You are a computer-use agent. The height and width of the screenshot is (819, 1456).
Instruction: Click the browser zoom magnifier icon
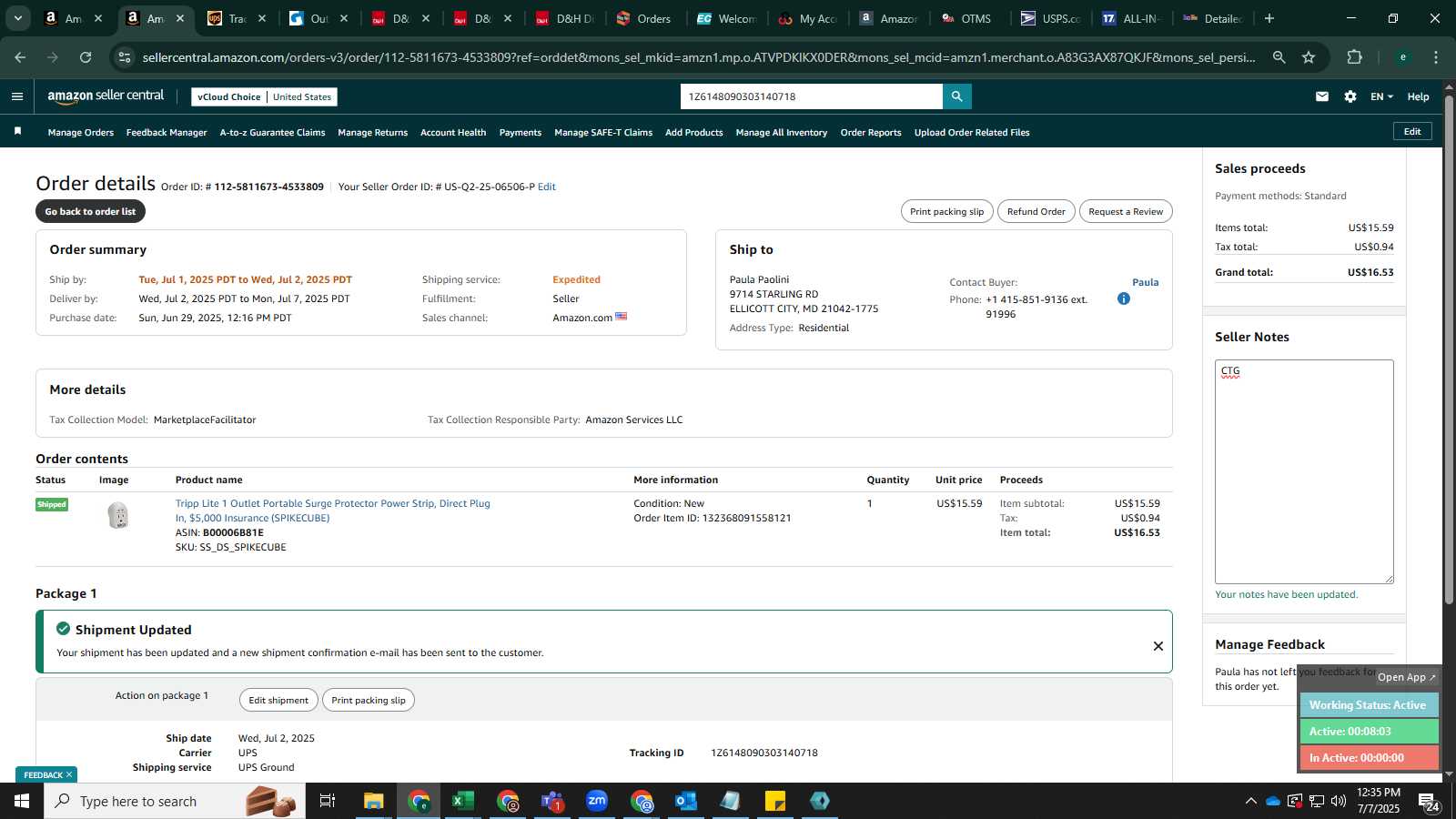pyautogui.click(x=1279, y=57)
